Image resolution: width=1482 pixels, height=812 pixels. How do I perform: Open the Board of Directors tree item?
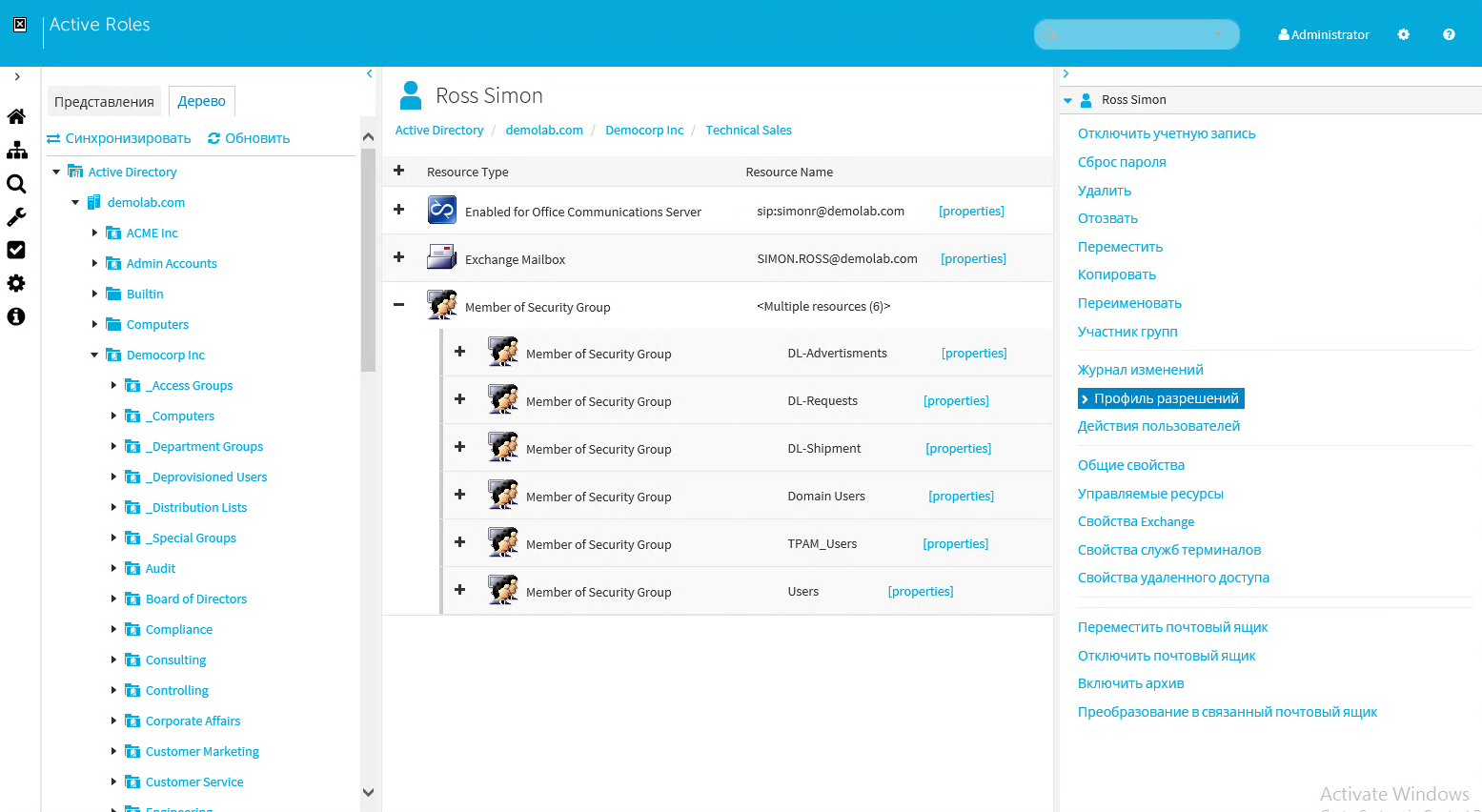(x=196, y=599)
